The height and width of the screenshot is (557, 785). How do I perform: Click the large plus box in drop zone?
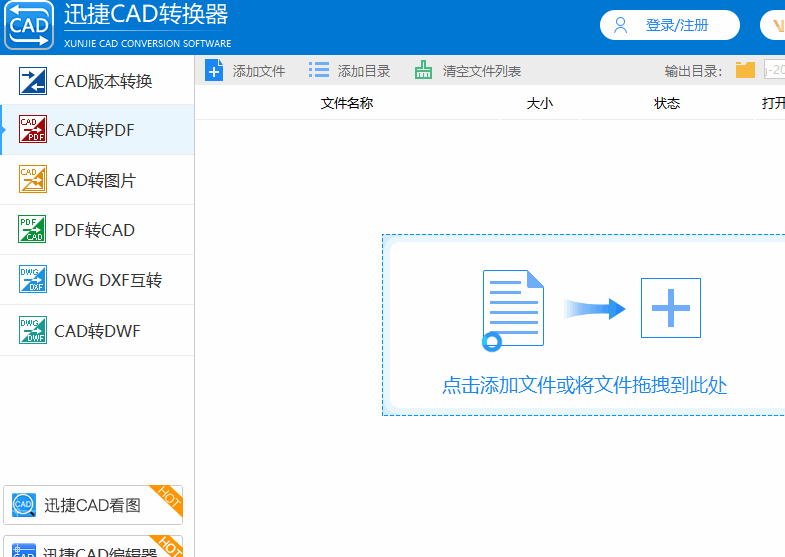(671, 308)
